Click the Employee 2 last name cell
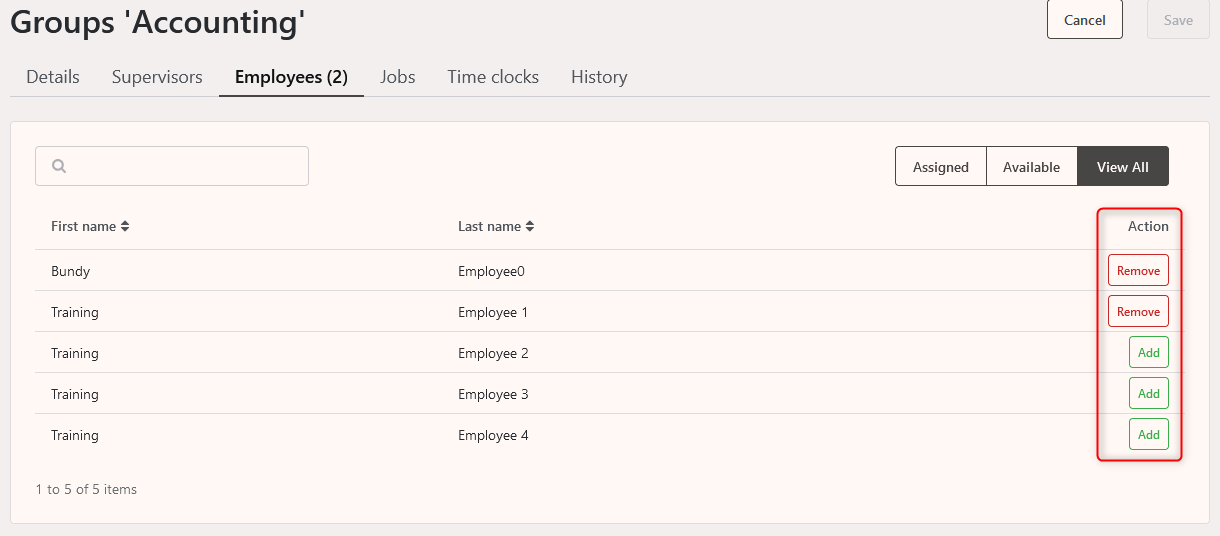The width and height of the screenshot is (1220, 536). (493, 353)
